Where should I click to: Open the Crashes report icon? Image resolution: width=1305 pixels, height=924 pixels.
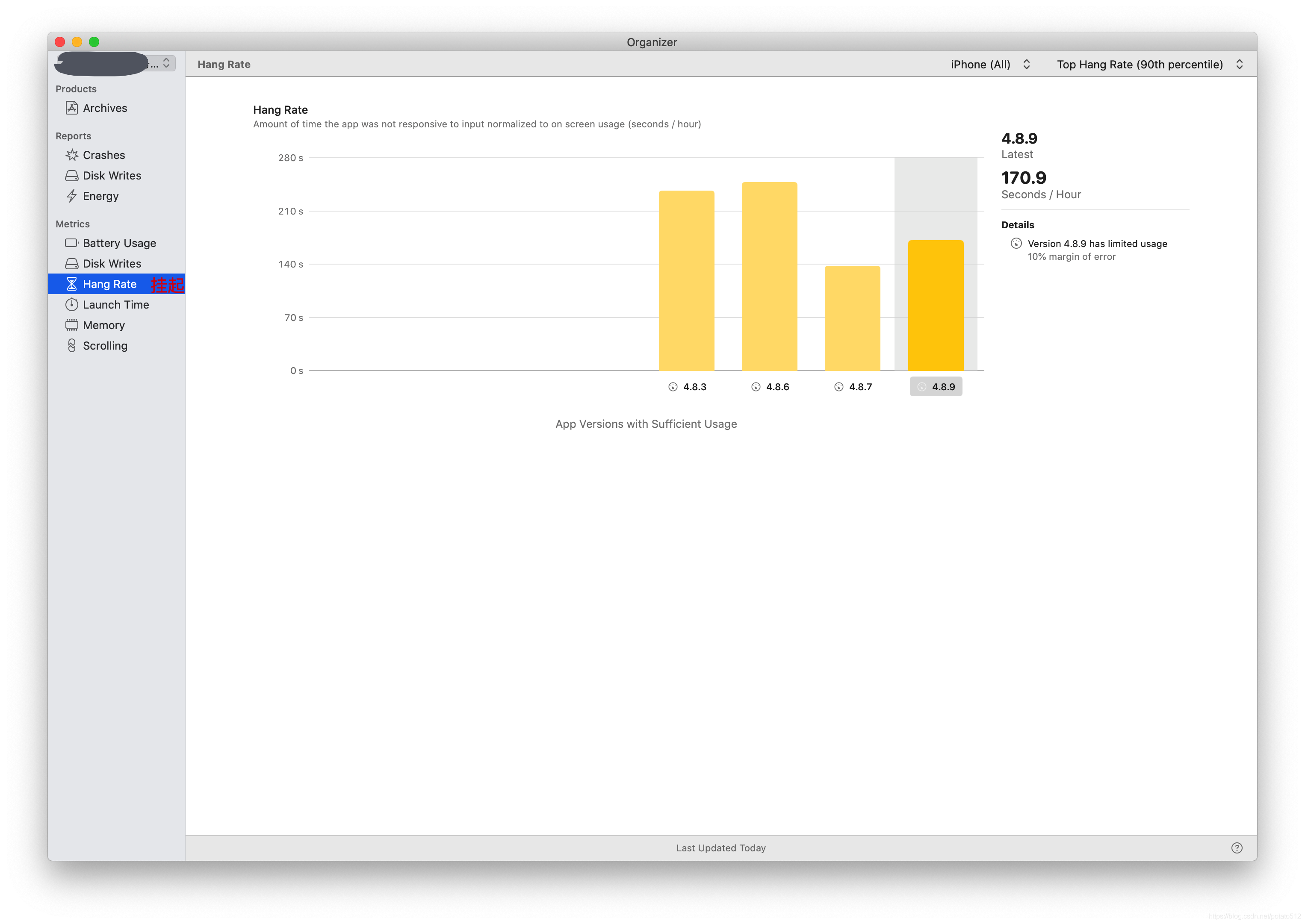tap(72, 155)
